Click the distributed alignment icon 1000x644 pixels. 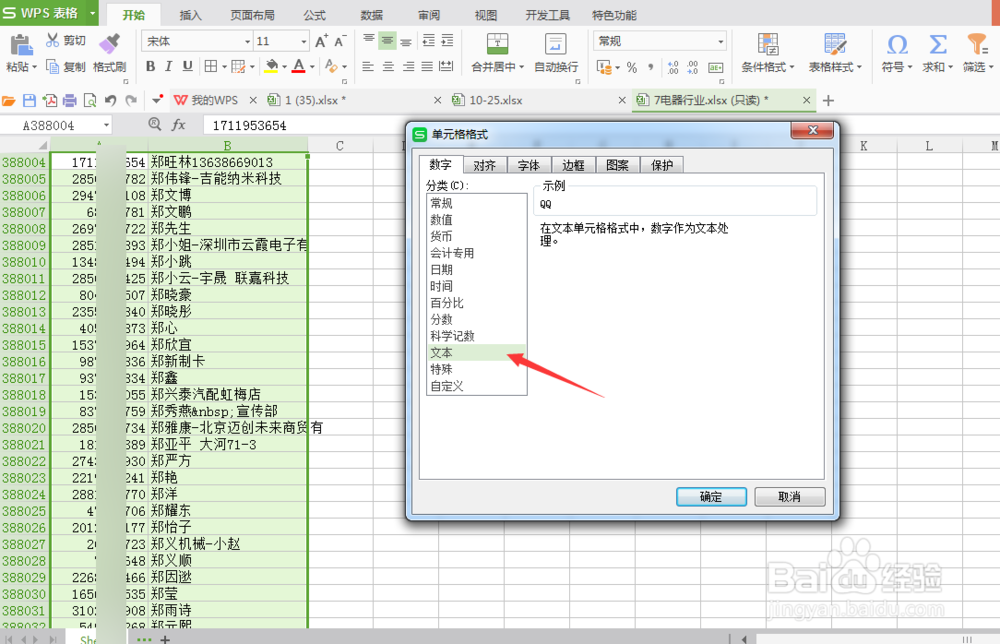446,66
